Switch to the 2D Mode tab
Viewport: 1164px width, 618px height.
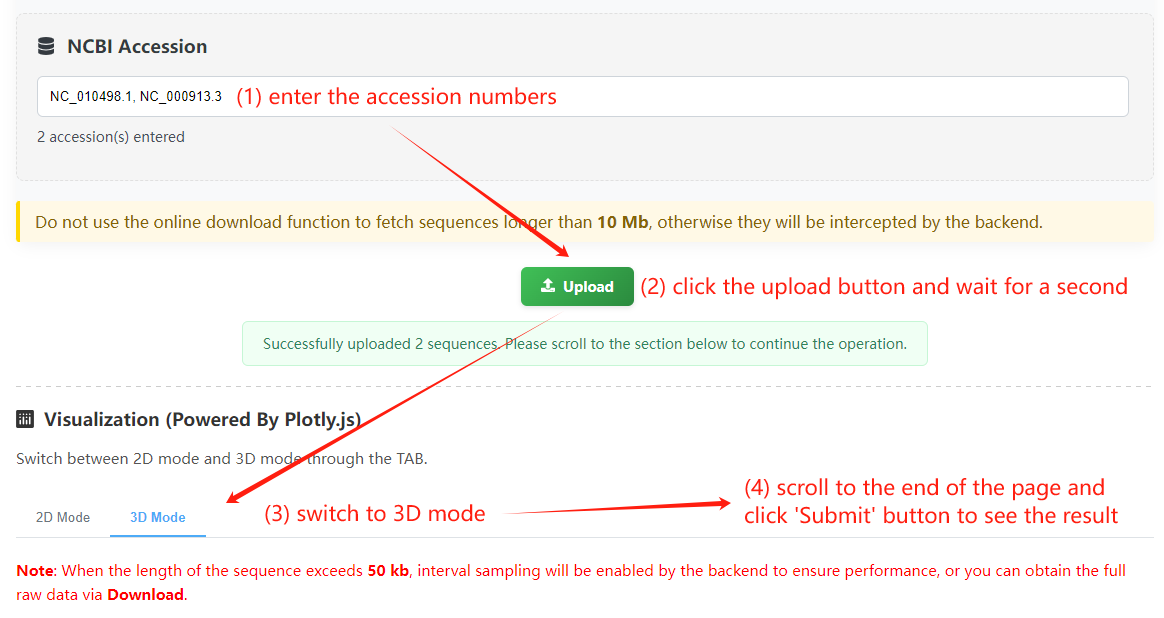pos(63,517)
